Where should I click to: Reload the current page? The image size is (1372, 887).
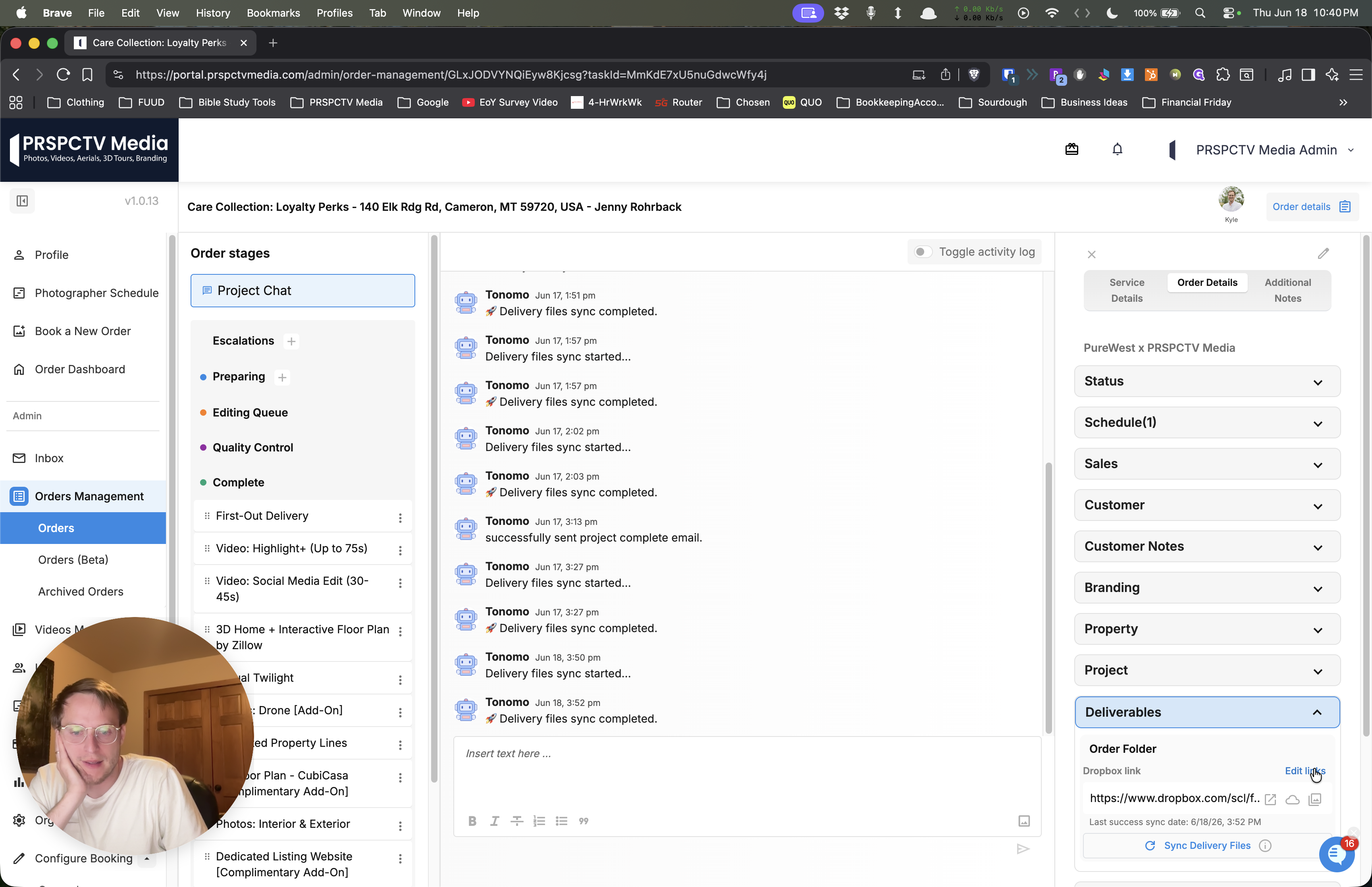64,74
